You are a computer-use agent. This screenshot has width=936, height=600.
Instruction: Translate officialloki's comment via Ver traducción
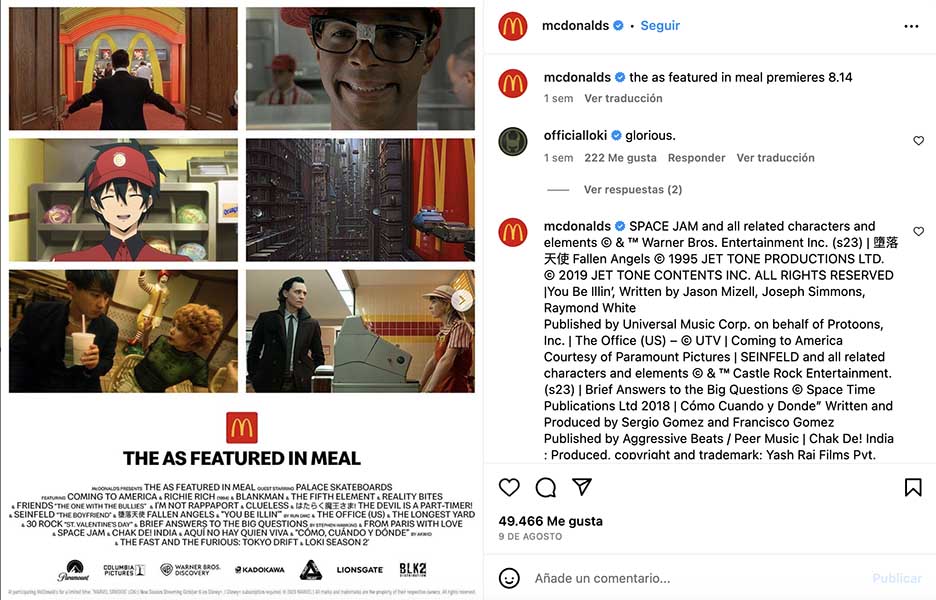pos(775,158)
